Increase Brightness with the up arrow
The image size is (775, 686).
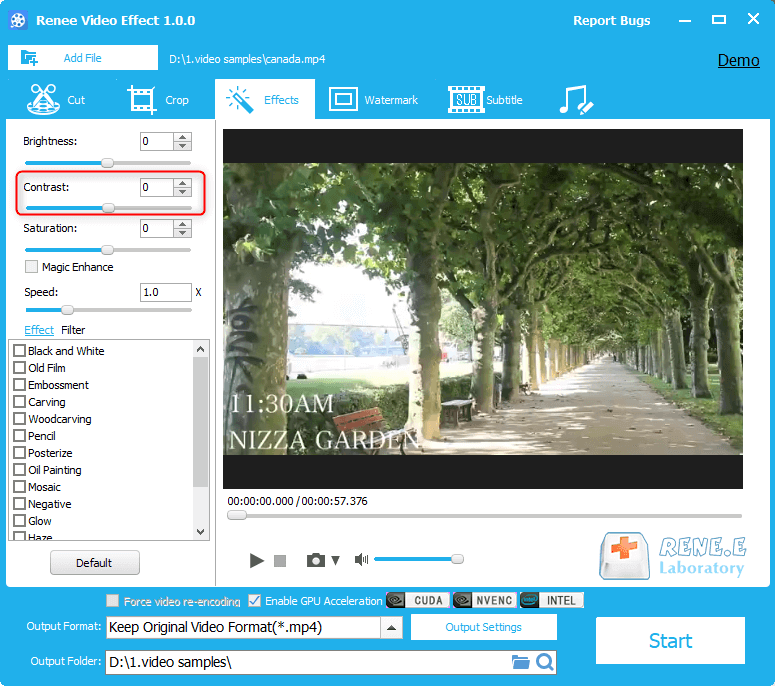(182, 137)
